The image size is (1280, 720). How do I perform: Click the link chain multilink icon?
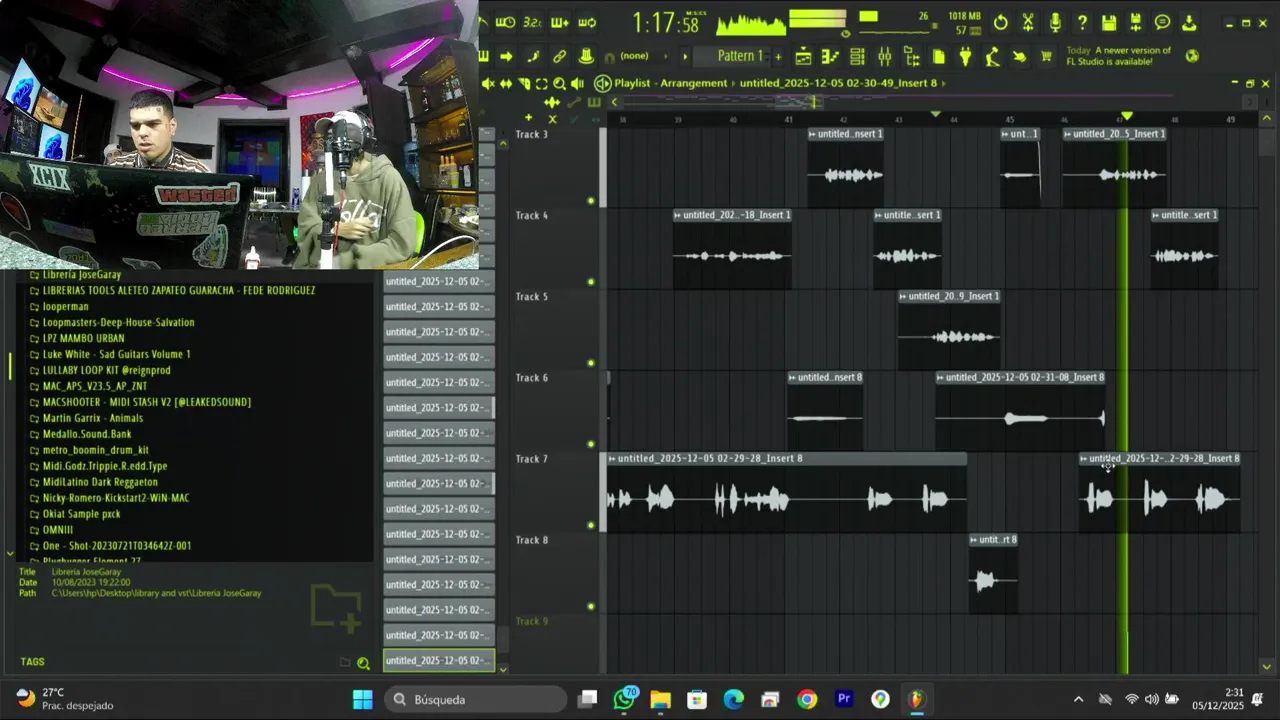click(x=560, y=57)
